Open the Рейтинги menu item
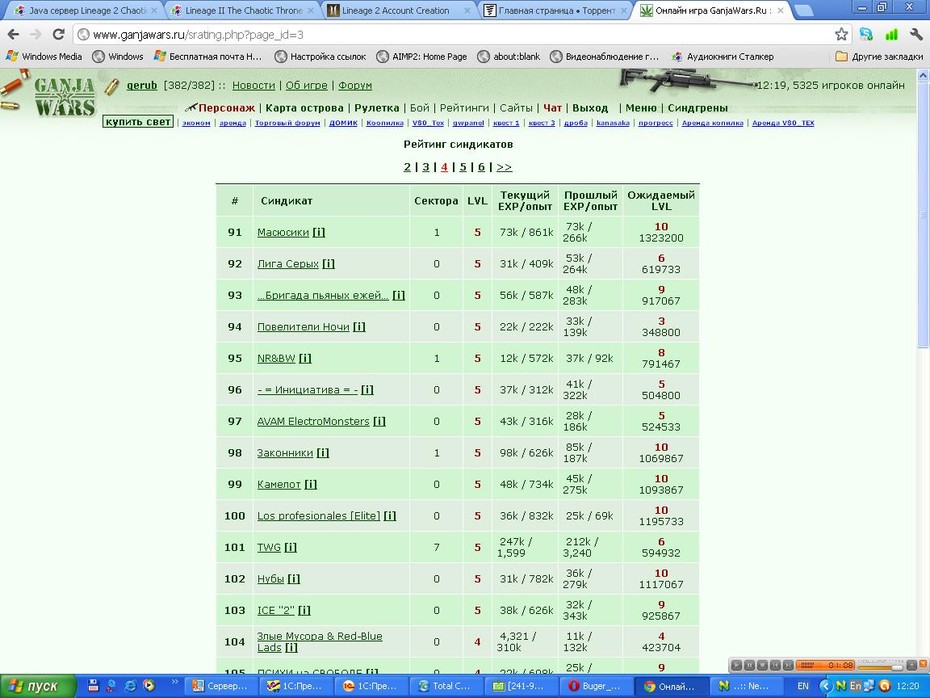 (464, 108)
